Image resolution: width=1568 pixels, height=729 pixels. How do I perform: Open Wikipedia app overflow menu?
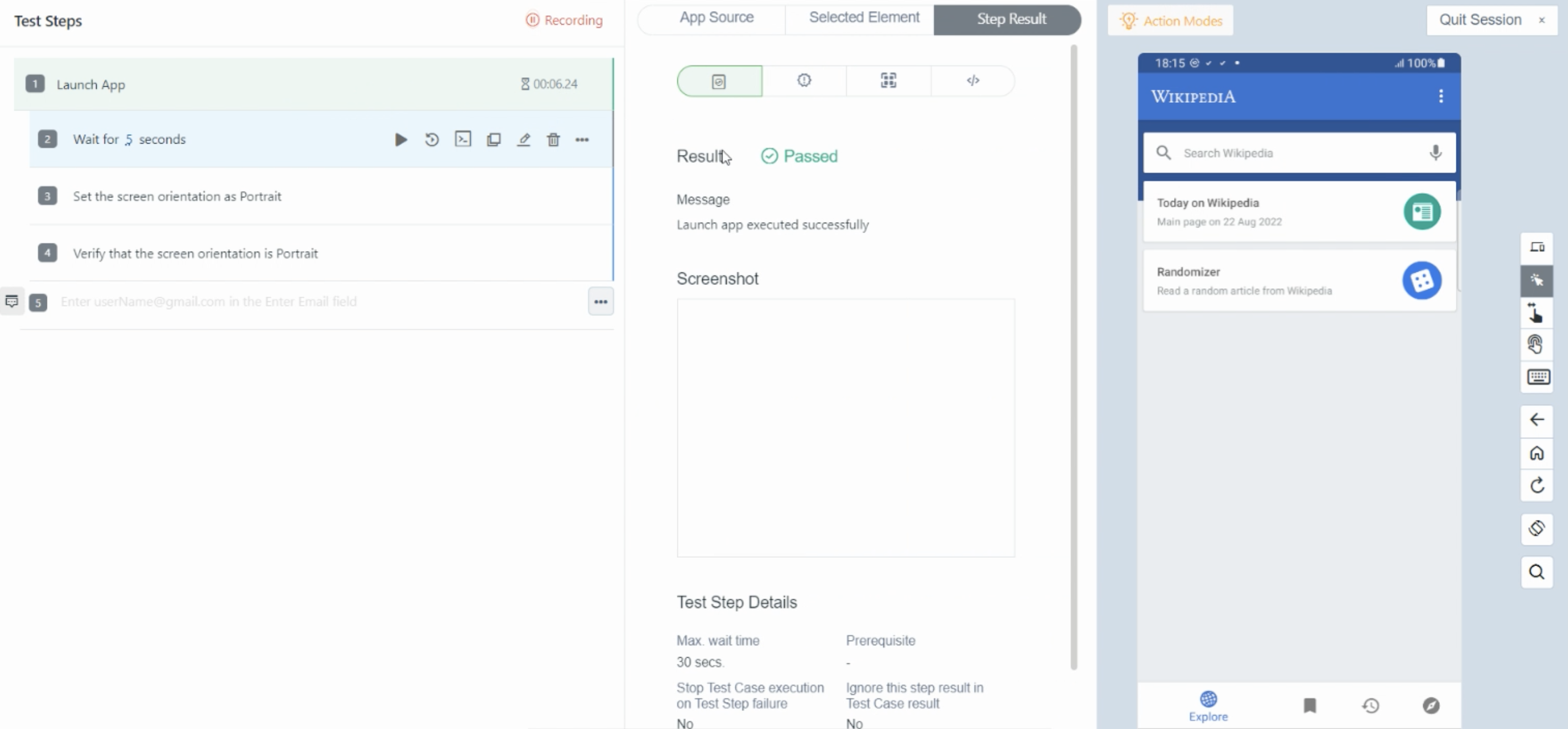(x=1440, y=96)
